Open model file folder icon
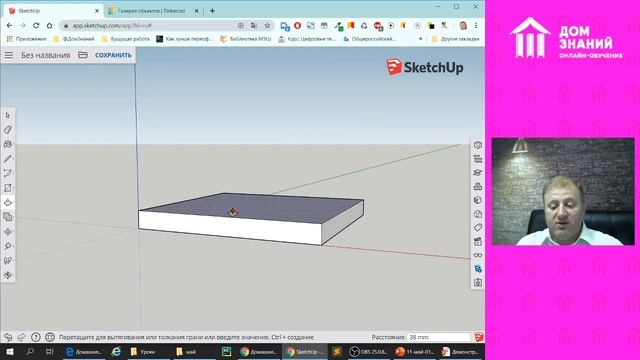The image size is (640, 360). [x=83, y=55]
